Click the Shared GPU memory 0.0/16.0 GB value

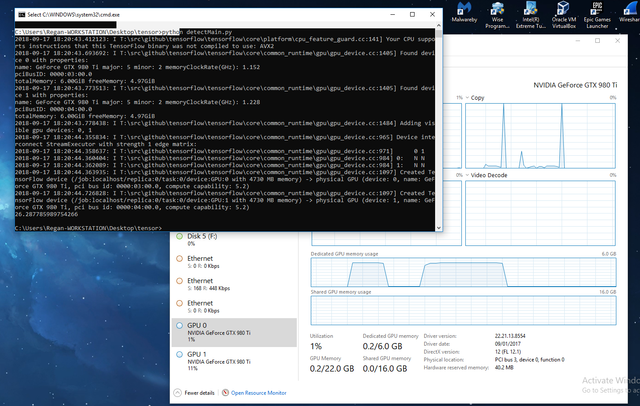pyautogui.click(x=385, y=369)
